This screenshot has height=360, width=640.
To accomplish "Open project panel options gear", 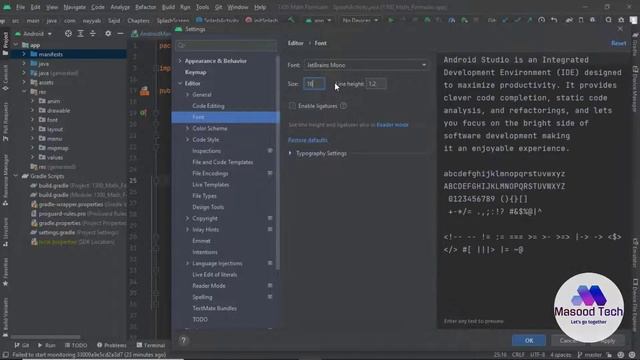I will (x=108, y=33).
